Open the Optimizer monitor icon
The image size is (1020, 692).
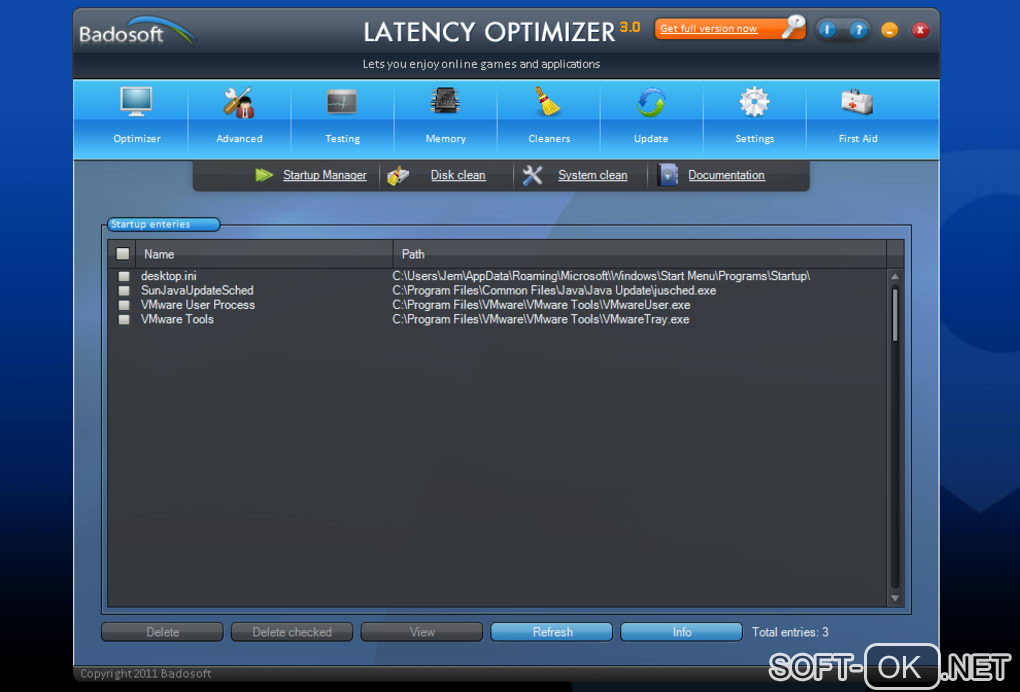tap(137, 101)
